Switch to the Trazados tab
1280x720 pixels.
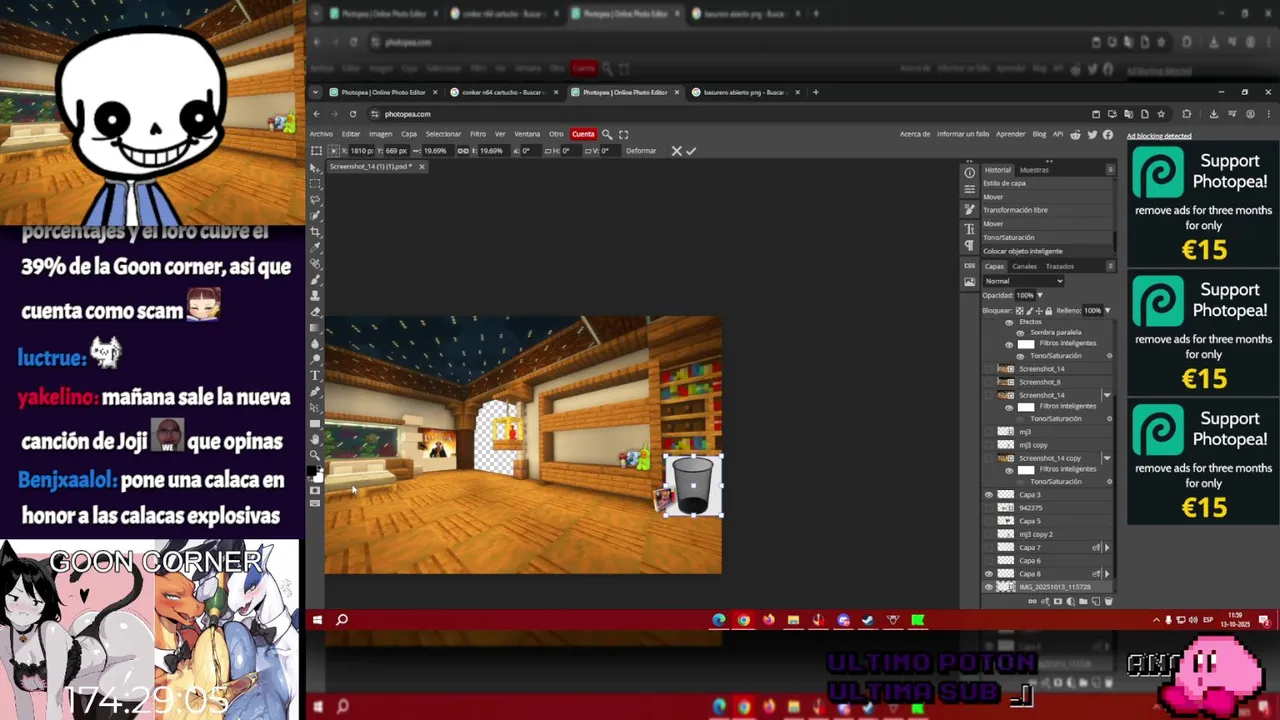pos(1060,266)
